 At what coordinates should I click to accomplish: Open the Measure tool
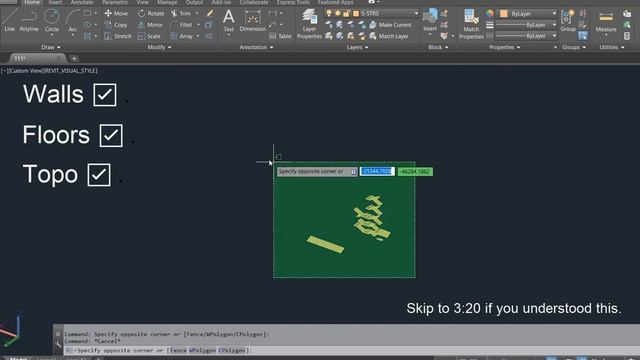click(606, 20)
